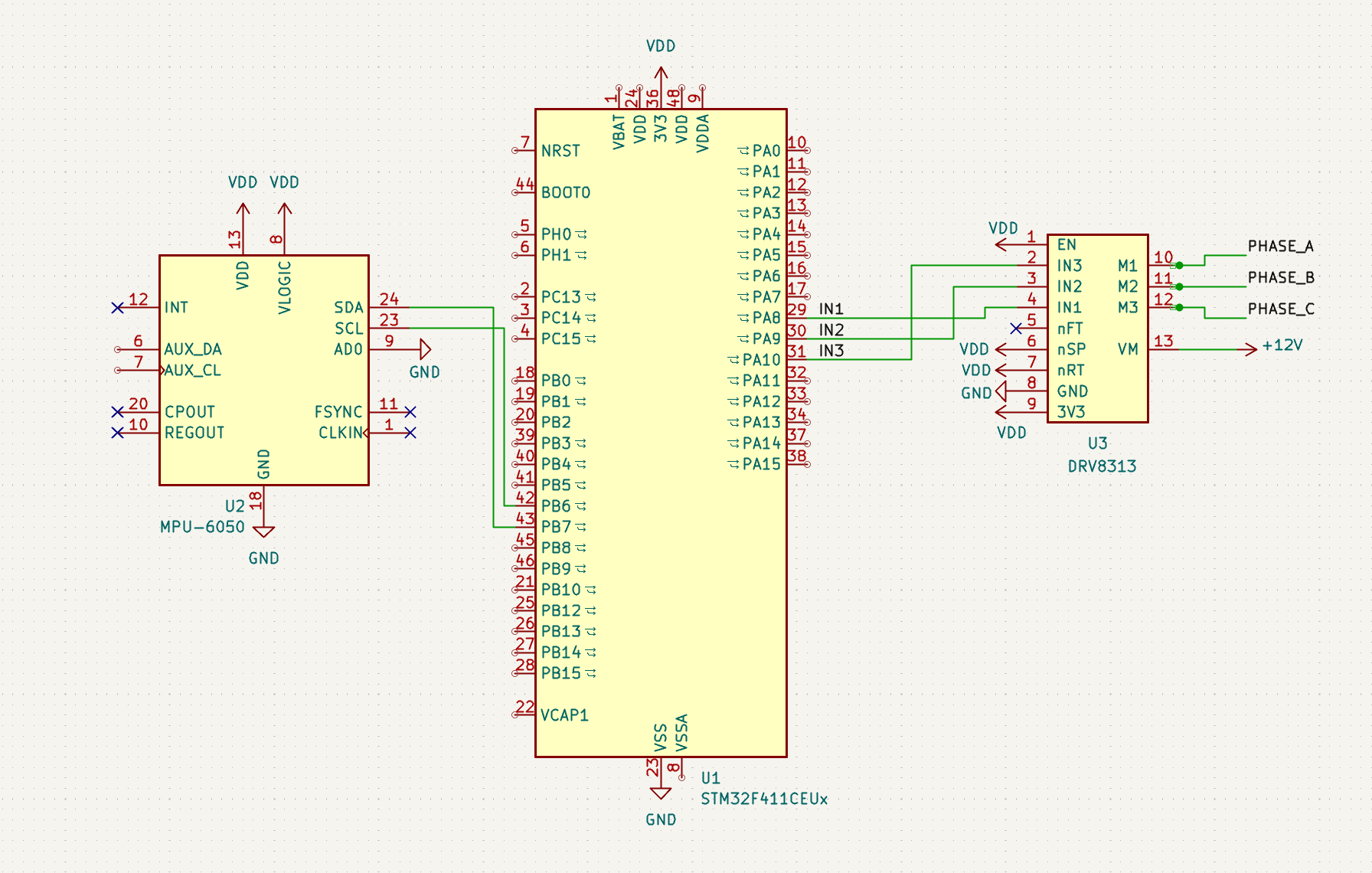Select the BOOT0 pin label

click(x=566, y=192)
